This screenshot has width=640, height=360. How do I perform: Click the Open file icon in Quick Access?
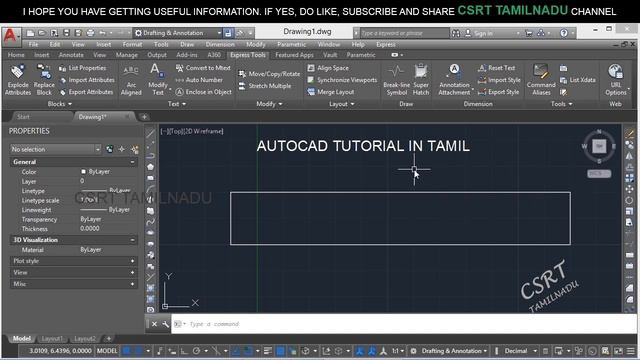tap(42, 33)
